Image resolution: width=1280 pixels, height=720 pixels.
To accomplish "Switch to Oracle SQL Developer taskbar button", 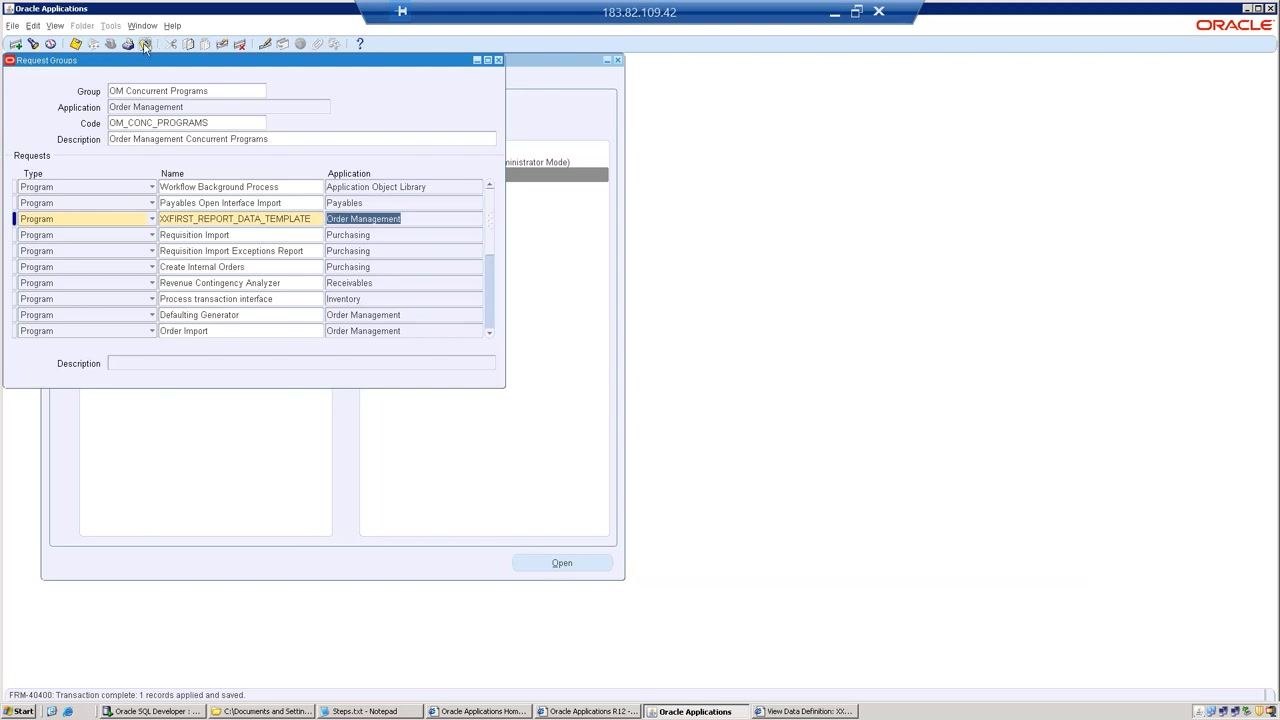I will [x=152, y=712].
